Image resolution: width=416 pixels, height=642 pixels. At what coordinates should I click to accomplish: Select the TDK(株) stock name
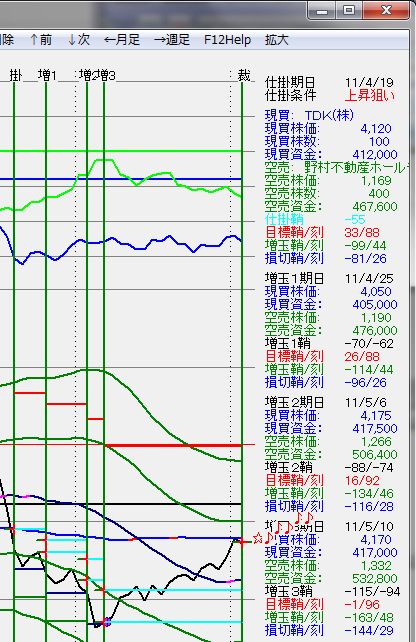pyautogui.click(x=329, y=115)
